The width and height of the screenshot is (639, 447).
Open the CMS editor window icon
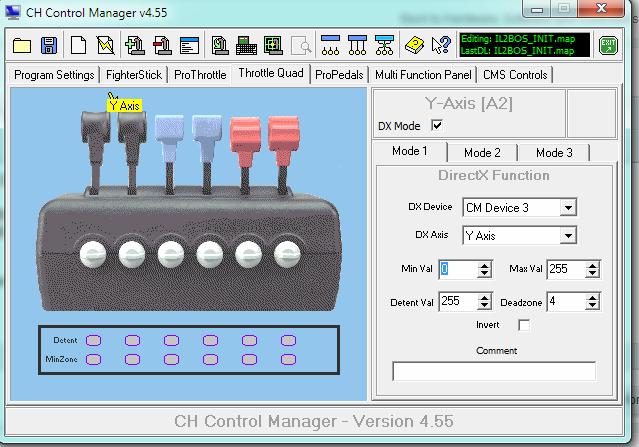(189, 45)
